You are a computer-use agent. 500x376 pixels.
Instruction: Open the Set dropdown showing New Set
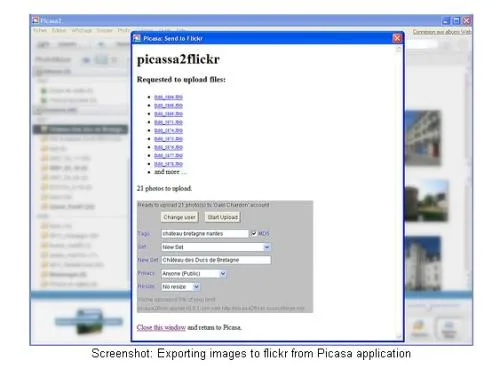(x=216, y=247)
